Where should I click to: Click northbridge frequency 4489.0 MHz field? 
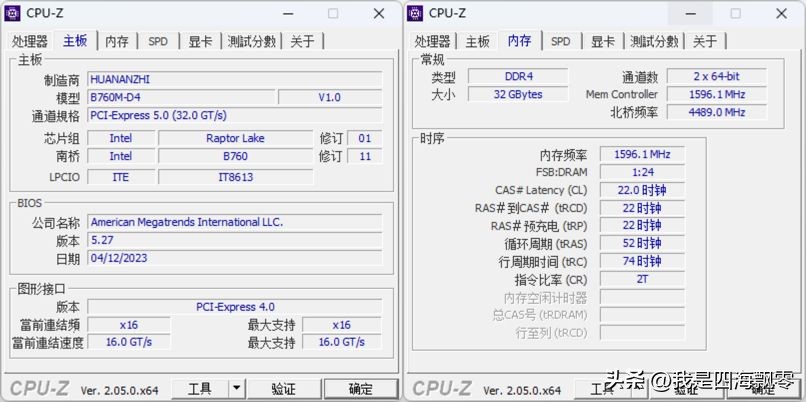coord(717,112)
